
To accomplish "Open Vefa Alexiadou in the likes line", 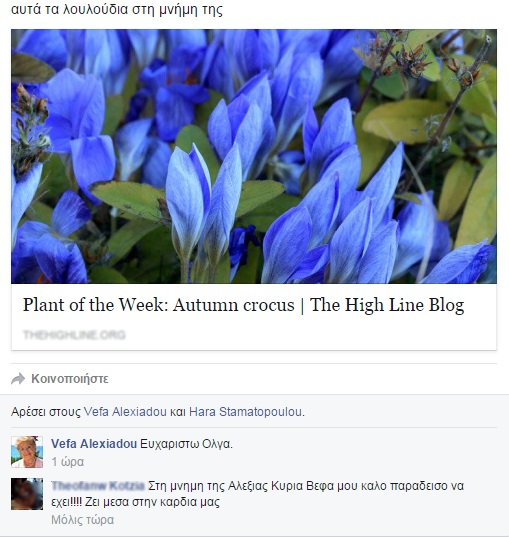I will coord(125,412).
